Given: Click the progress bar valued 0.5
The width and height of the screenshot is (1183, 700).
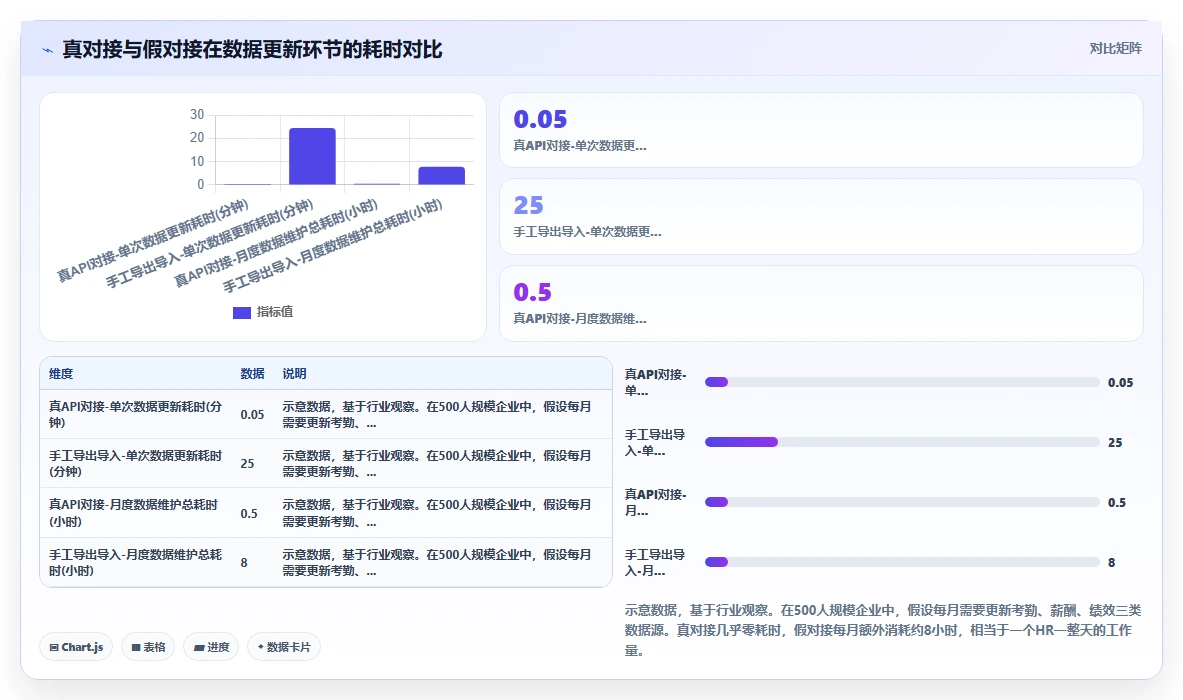Looking at the screenshot, I should 902,502.
